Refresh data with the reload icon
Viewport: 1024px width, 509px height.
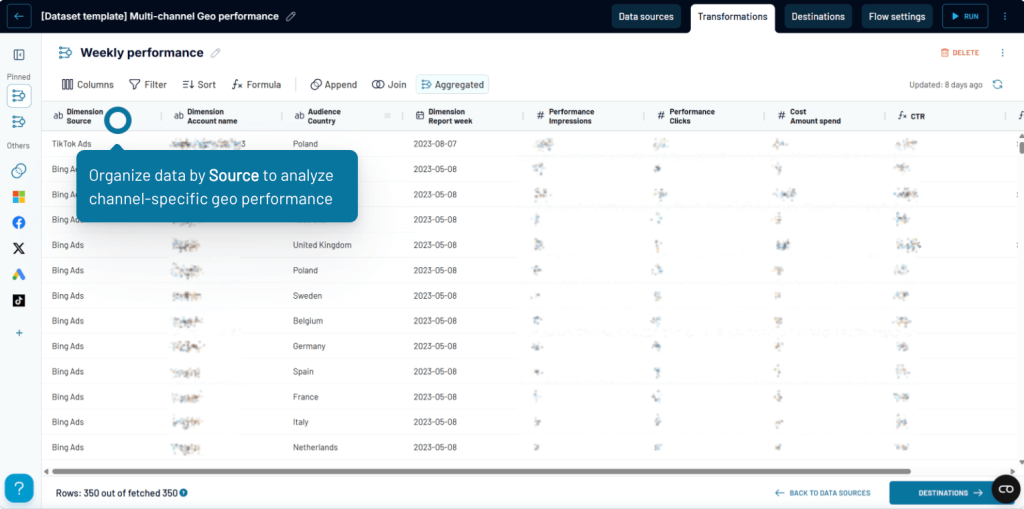997,85
